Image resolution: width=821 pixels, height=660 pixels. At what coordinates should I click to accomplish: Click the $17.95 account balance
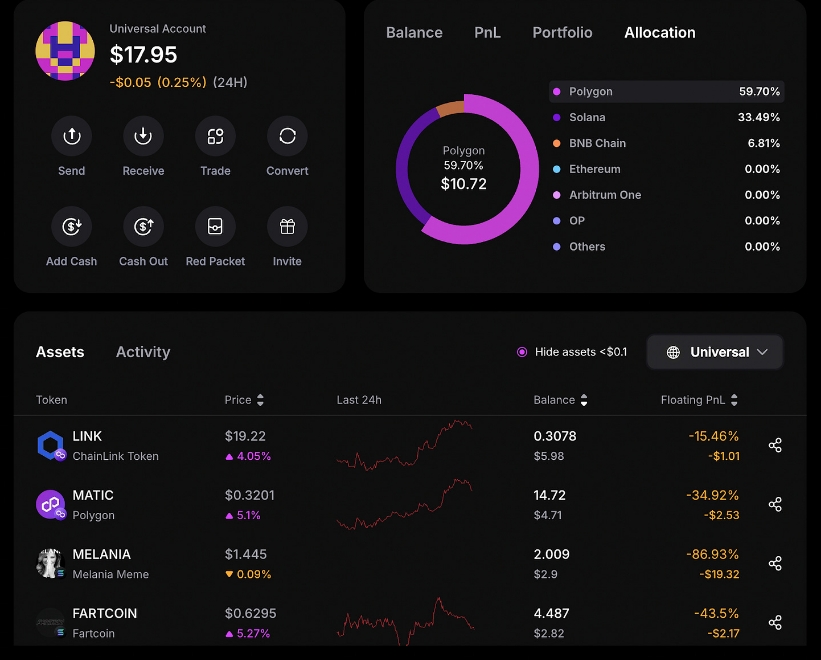[143, 54]
